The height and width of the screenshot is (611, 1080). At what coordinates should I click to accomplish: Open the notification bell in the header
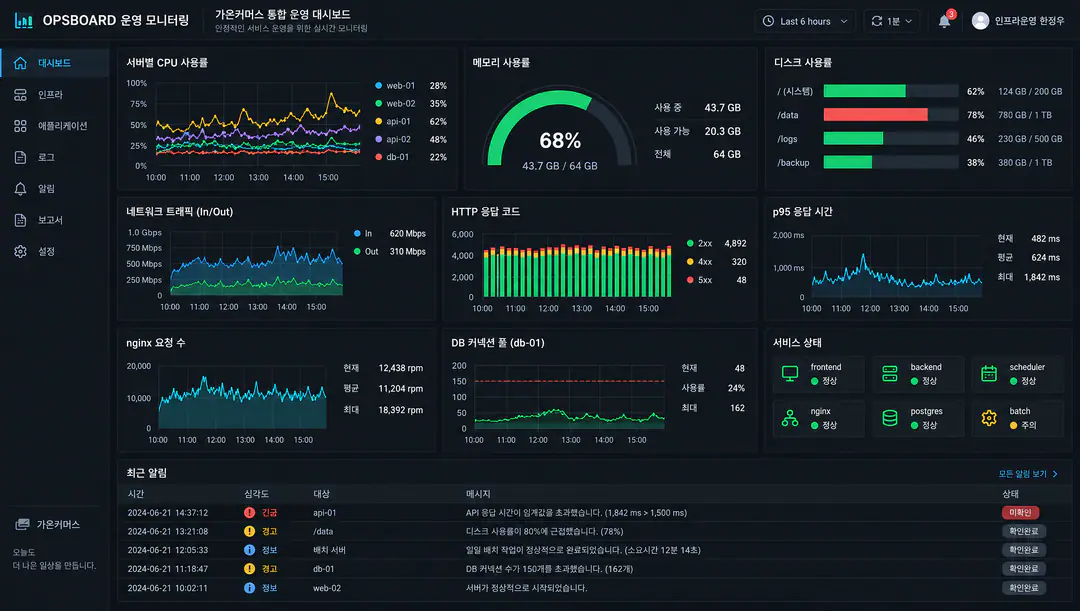tap(944, 21)
